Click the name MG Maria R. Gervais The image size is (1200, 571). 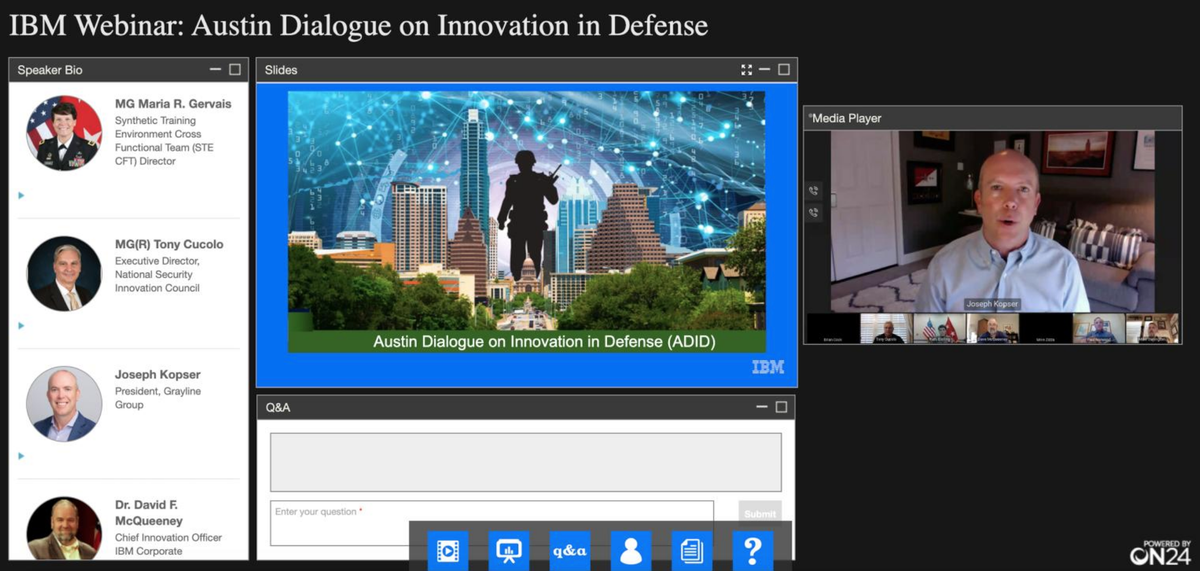click(x=173, y=104)
